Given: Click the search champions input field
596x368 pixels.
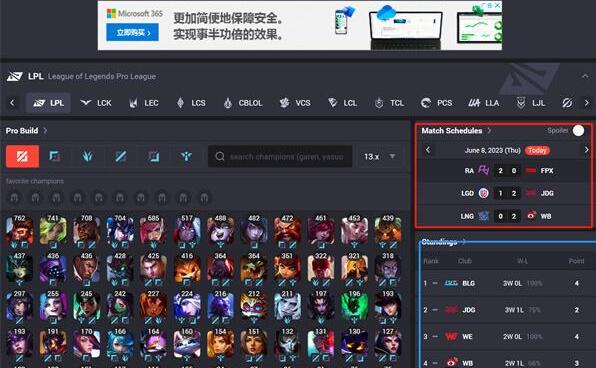Looking at the screenshot, I should [280, 156].
